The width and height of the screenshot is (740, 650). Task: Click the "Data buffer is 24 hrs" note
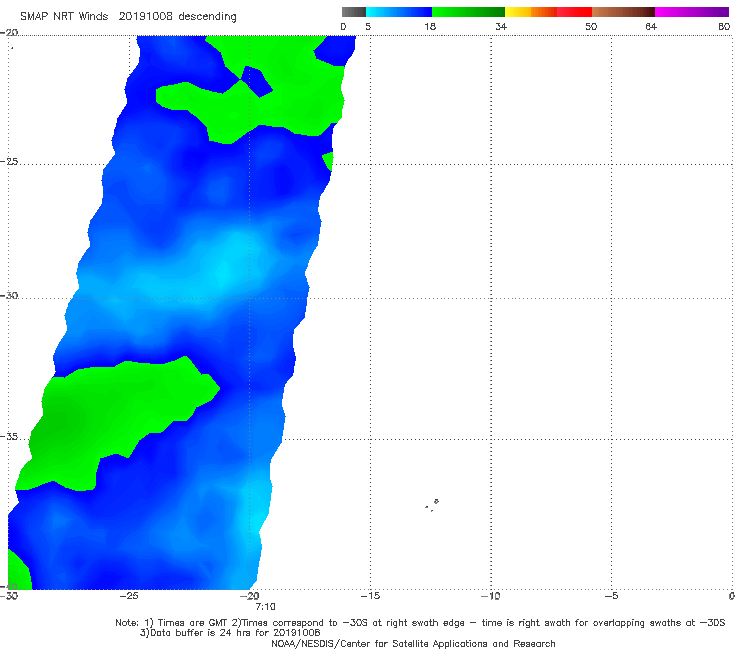tap(230, 633)
